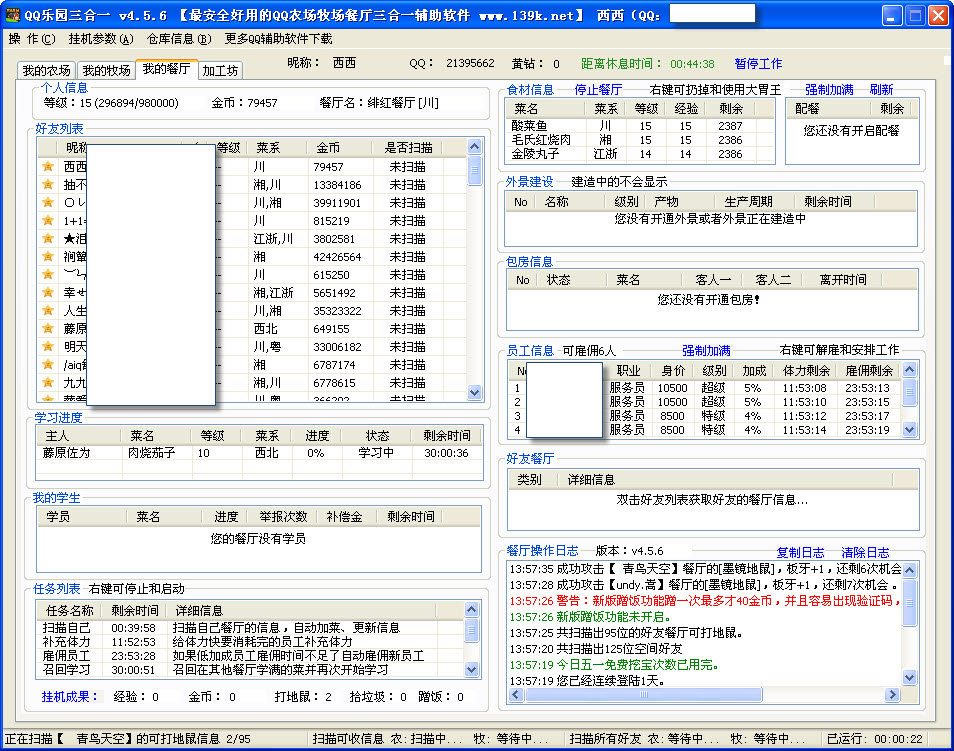Switch to the 加工坊 tab
The height and width of the screenshot is (751, 954).
coord(220,71)
